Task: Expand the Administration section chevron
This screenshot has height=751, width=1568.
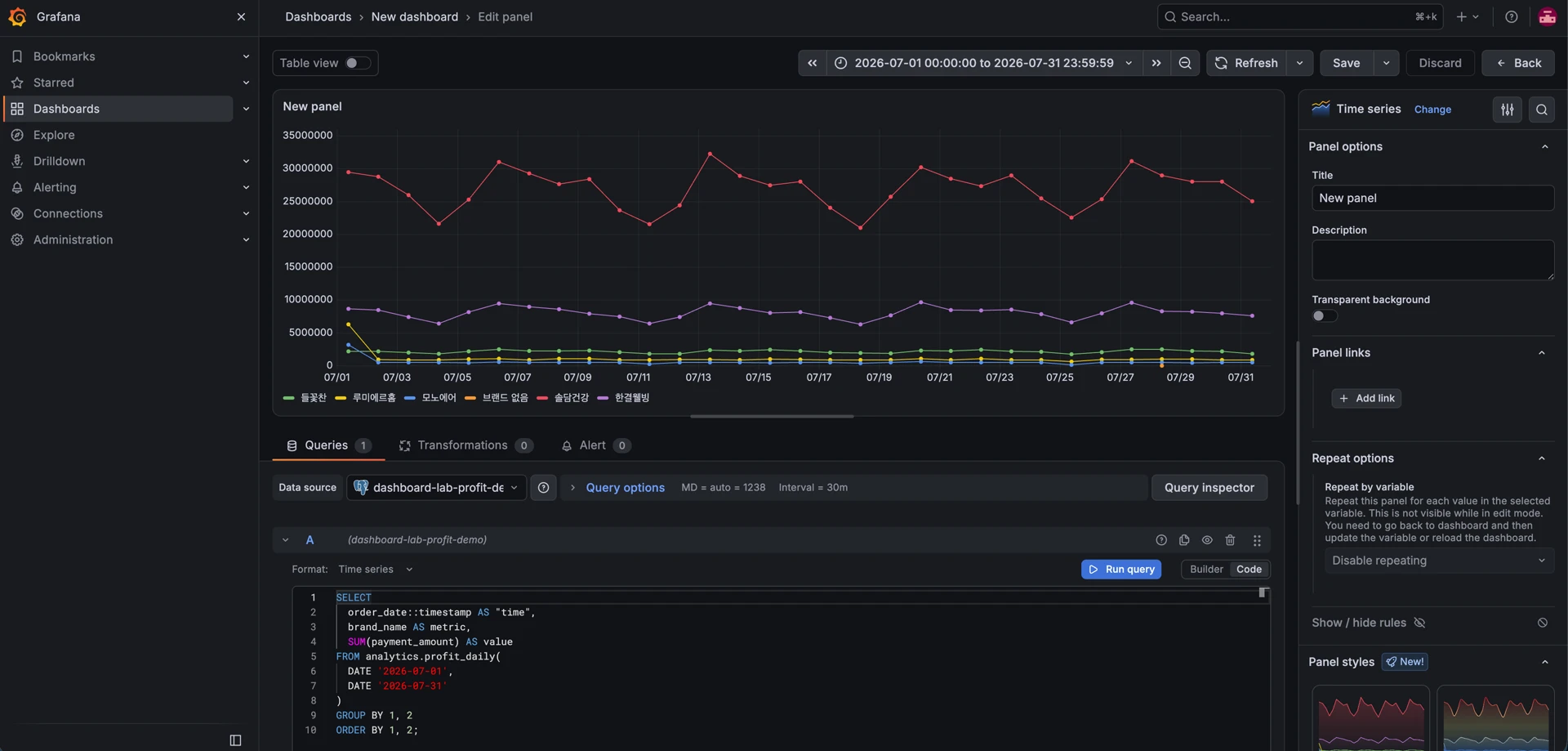Action: click(246, 239)
